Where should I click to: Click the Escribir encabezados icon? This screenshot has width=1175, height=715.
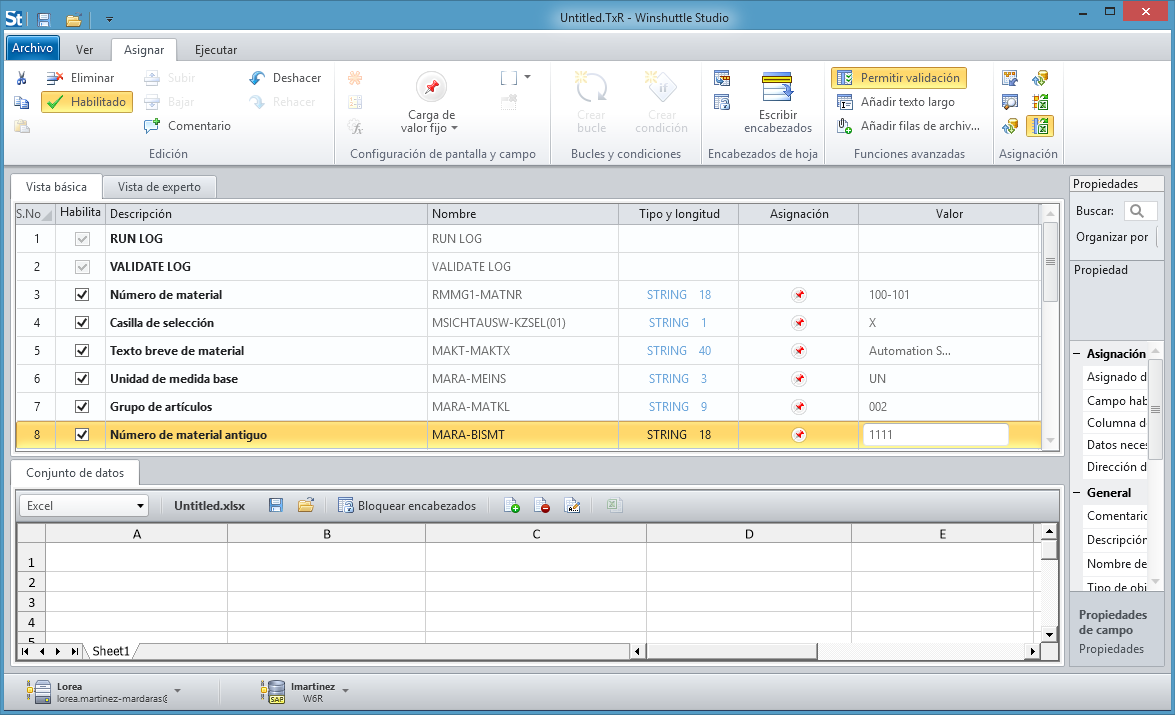(777, 87)
